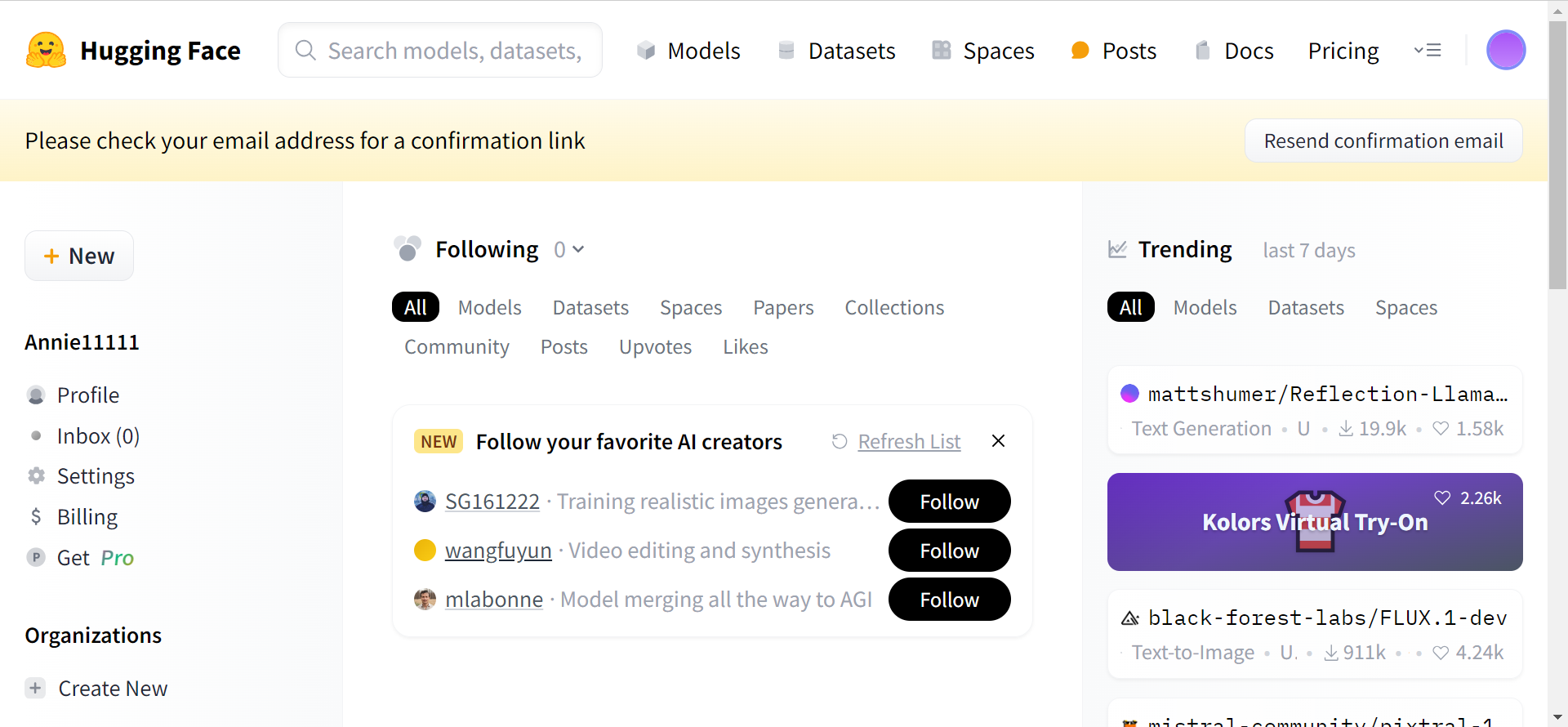The image size is (1568, 727).
Task: Select the Spaces tab in Following feed
Action: 691,307
